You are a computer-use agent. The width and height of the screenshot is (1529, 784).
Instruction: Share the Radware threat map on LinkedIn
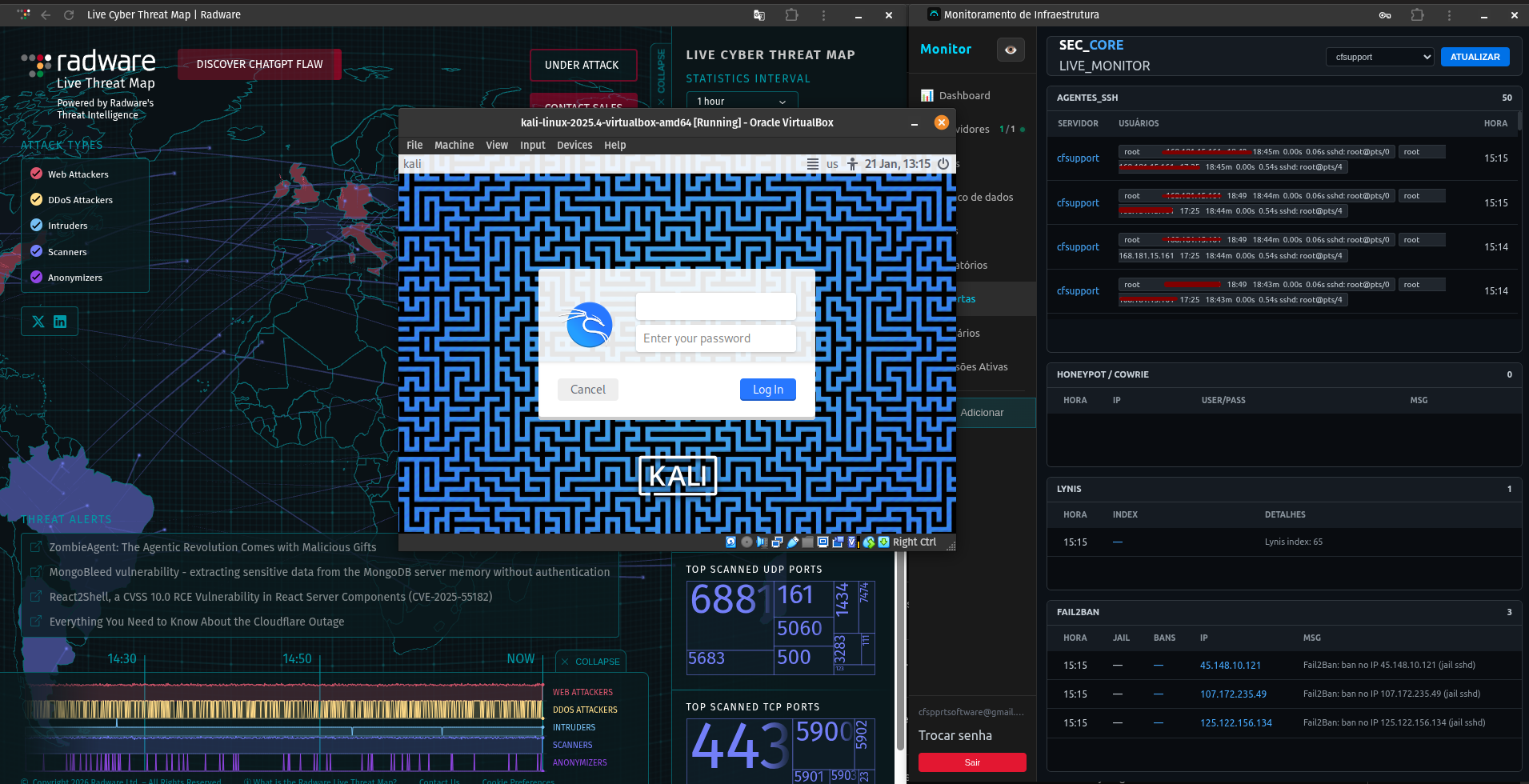tap(60, 321)
